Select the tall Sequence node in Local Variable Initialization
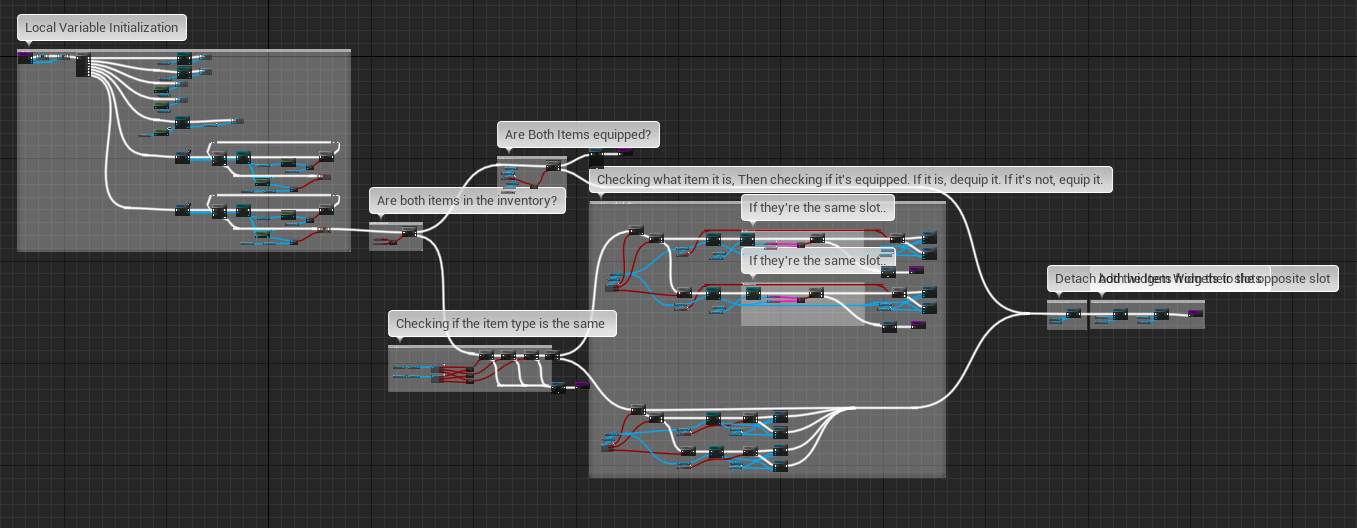 [84, 66]
